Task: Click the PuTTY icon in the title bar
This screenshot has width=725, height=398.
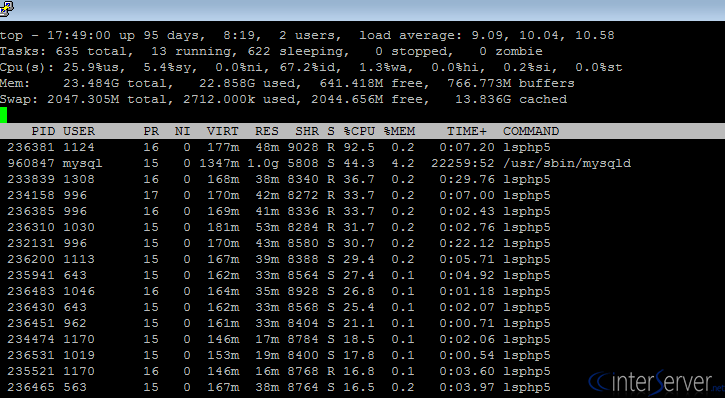Action: pos(6,8)
